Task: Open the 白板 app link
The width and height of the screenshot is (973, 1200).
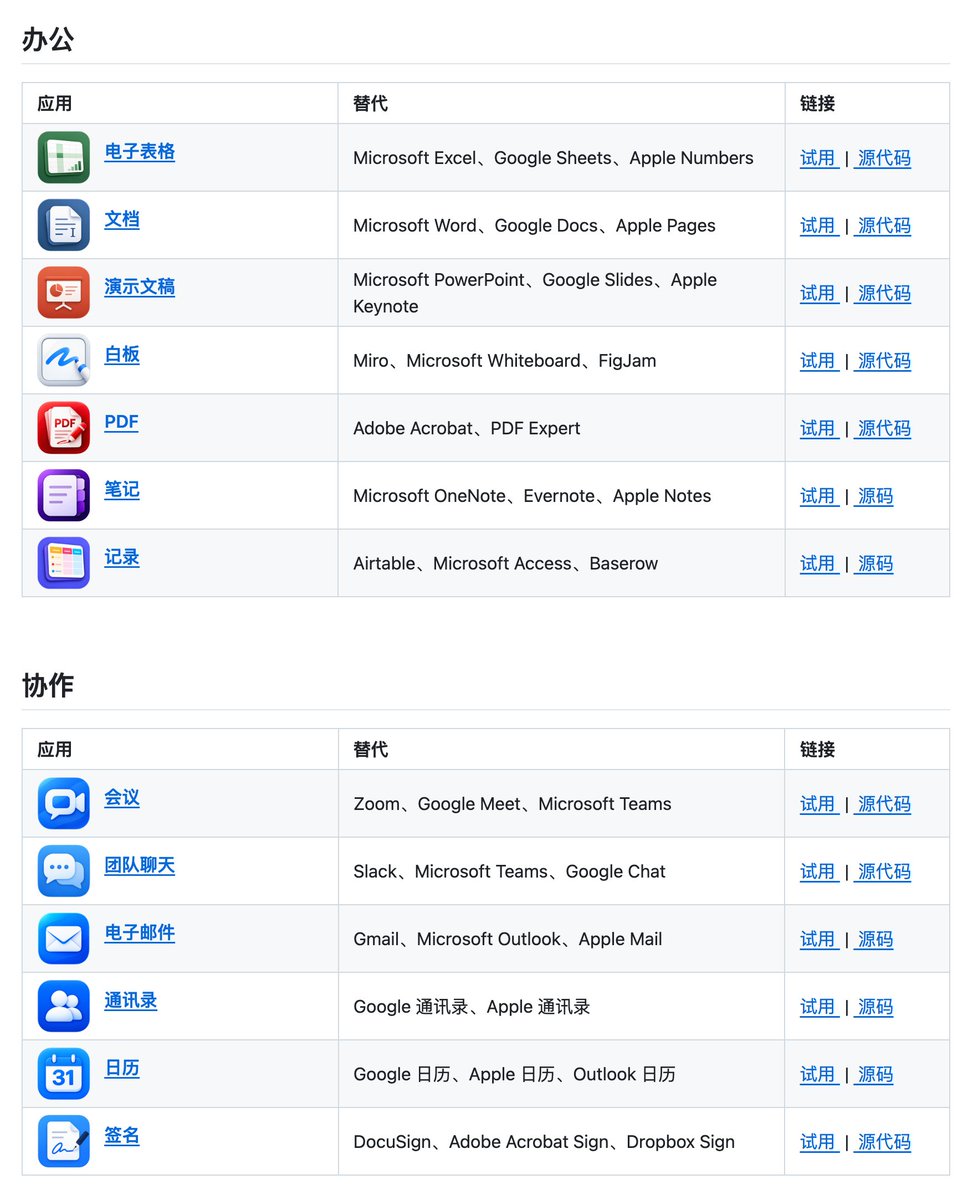Action: click(122, 355)
